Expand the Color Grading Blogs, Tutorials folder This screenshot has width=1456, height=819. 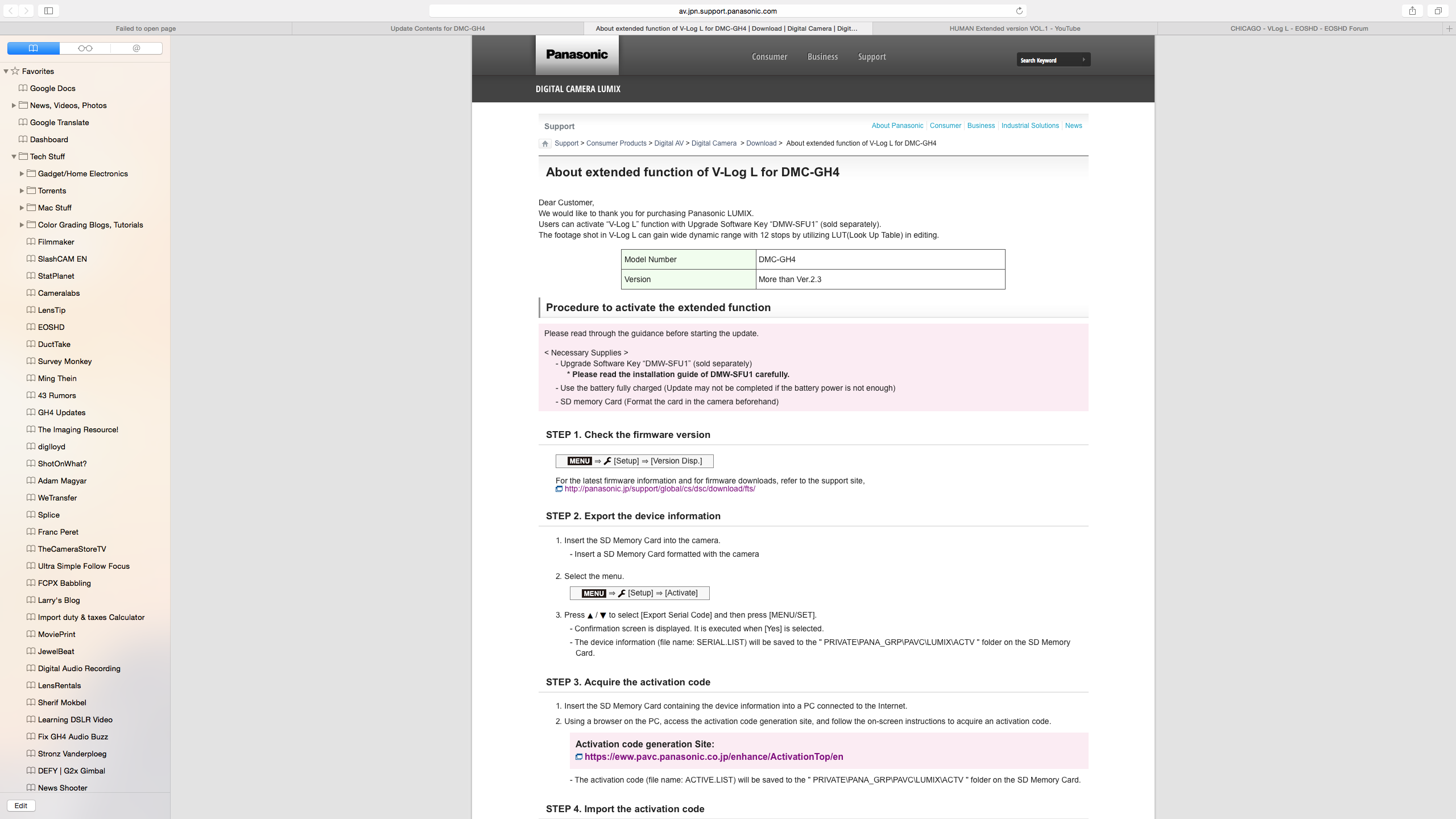(x=22, y=225)
